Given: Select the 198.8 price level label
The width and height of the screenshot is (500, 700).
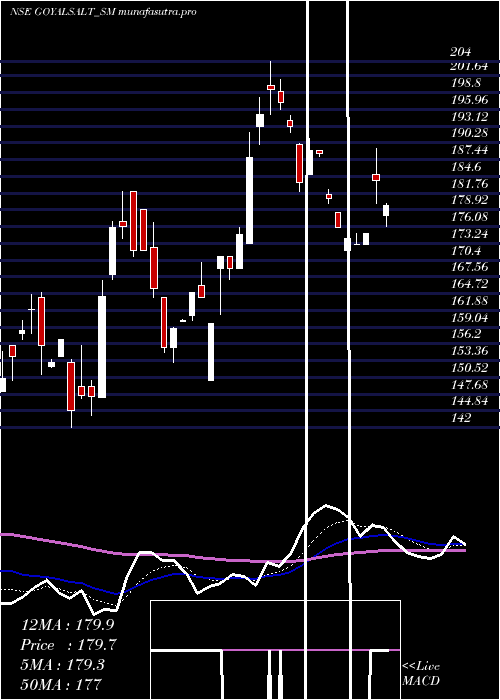Looking at the screenshot, I should (466, 83).
